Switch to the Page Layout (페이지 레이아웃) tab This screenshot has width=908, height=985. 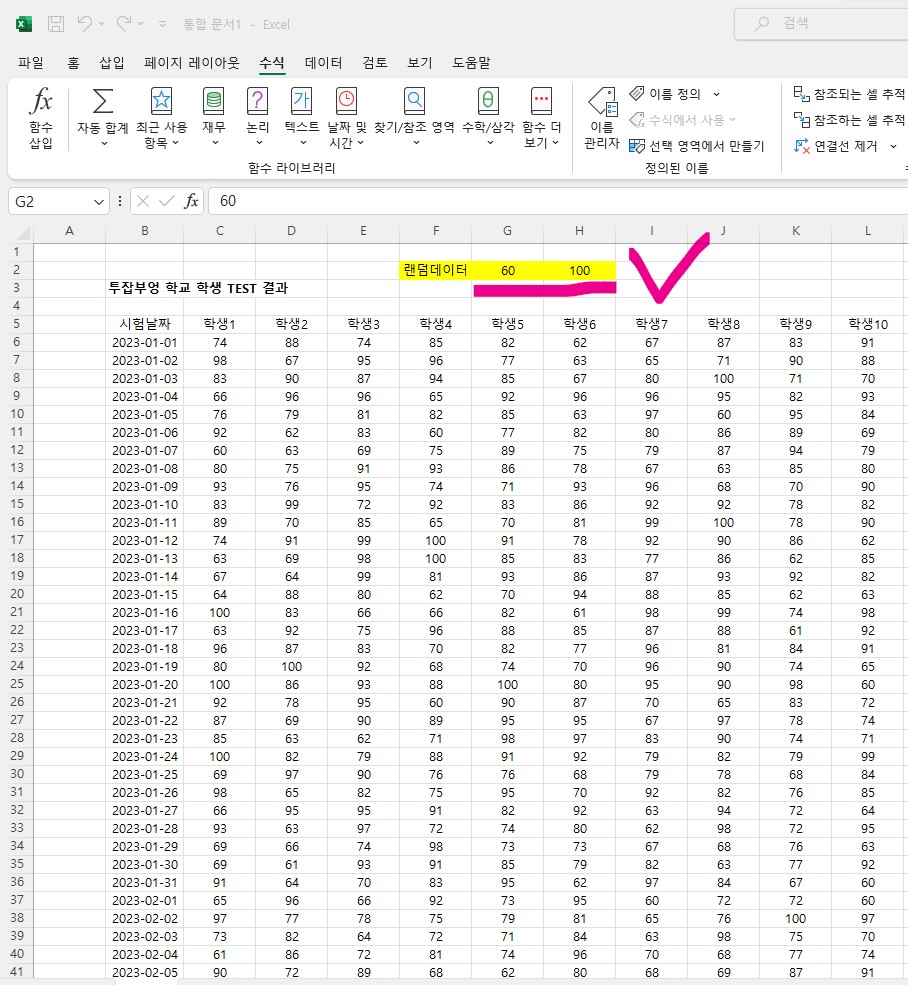click(192, 62)
